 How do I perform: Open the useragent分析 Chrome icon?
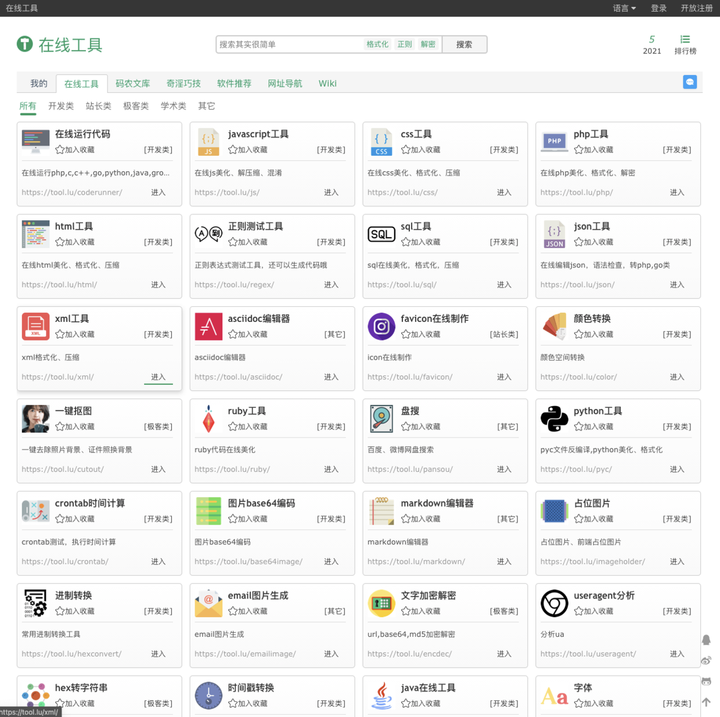(554, 603)
